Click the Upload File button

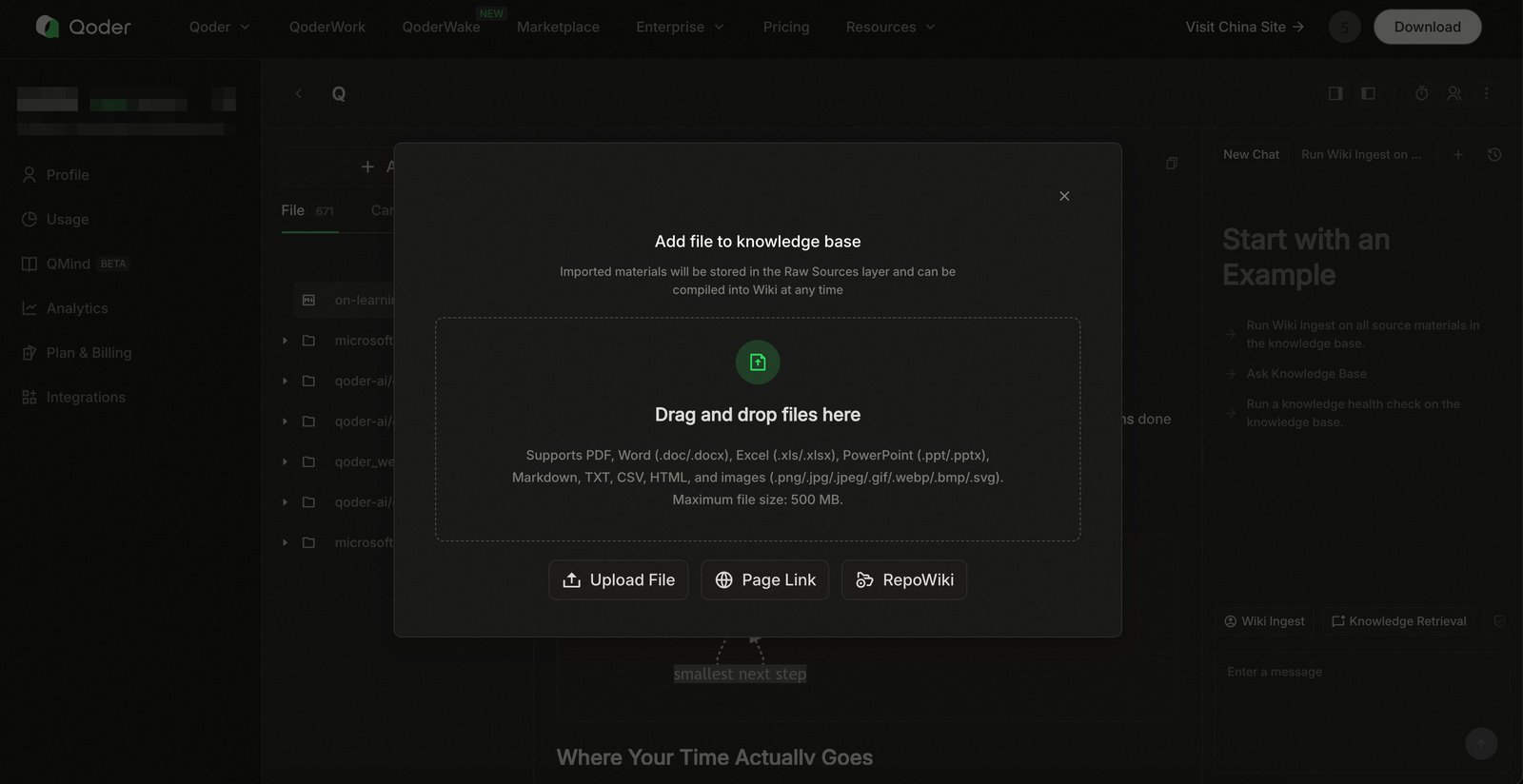[618, 579]
